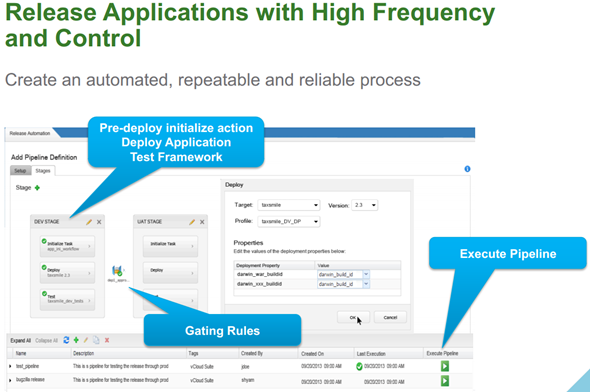The image size is (590, 392).
Task: Add a new stage with green plus
Action: pyautogui.click(x=37, y=188)
